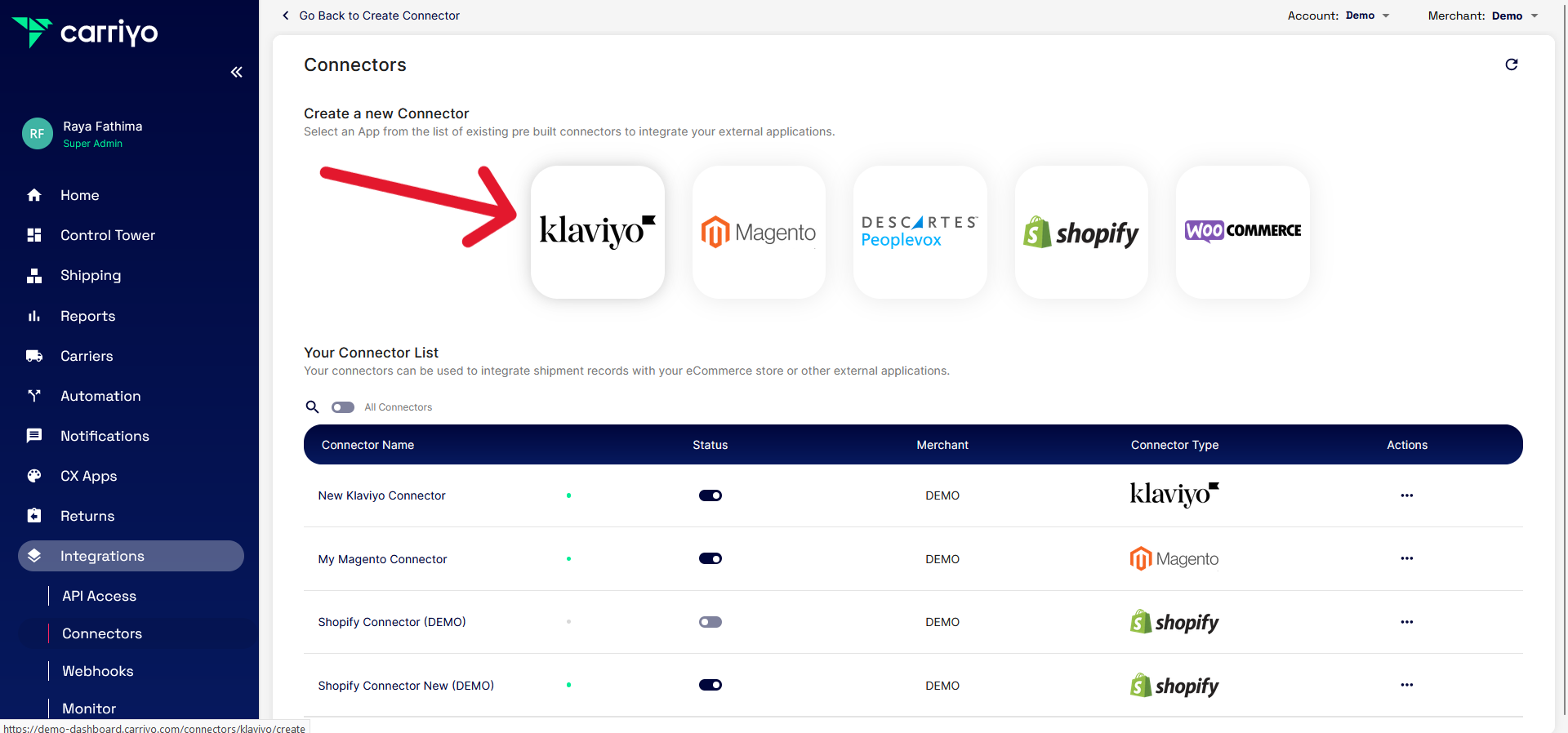The image size is (1568, 733).
Task: Select the Shopify connector card
Action: pyautogui.click(x=1081, y=233)
